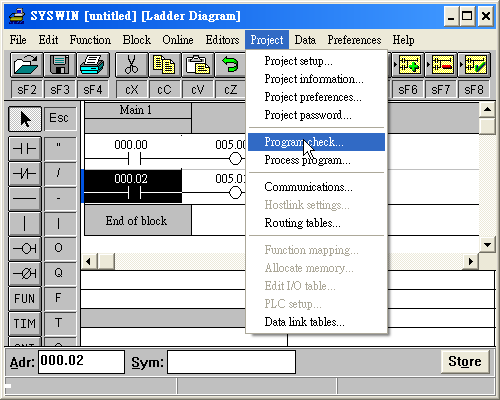Open the Data menu
The image size is (500, 400).
305,40
